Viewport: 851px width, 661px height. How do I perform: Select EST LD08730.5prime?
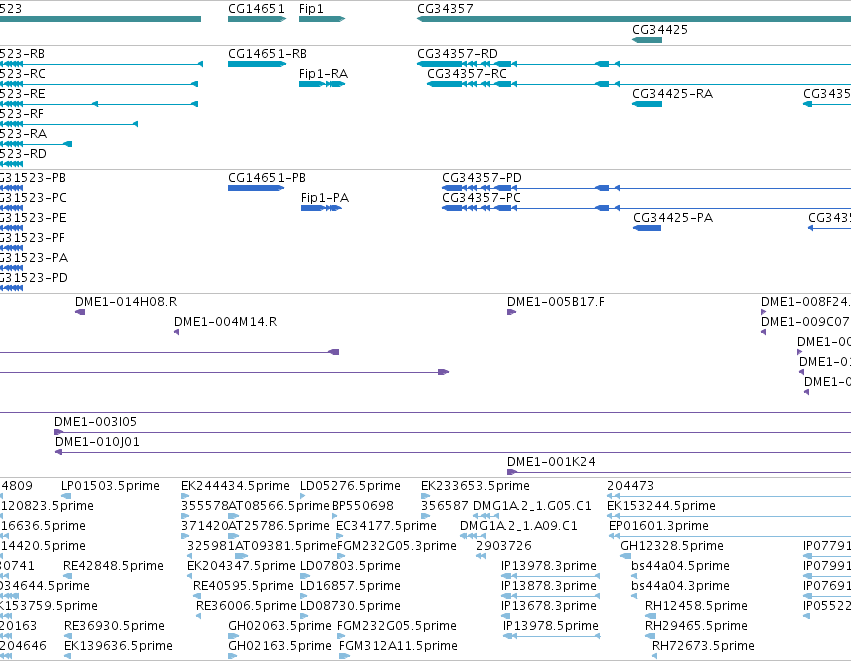[x=350, y=607]
